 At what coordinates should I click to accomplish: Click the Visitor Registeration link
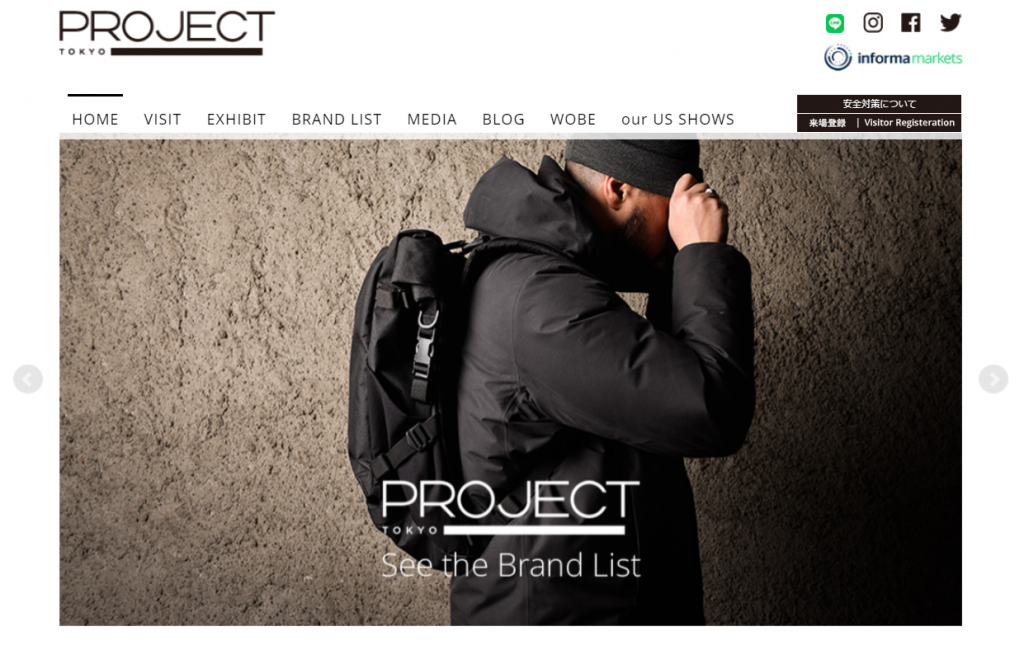tap(909, 123)
